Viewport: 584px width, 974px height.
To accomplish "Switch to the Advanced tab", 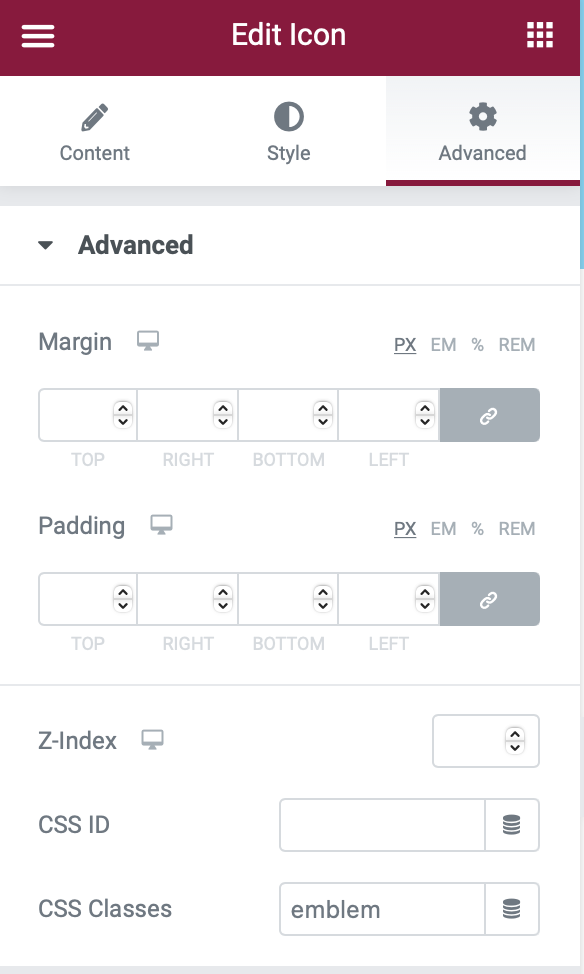I will pos(483,132).
